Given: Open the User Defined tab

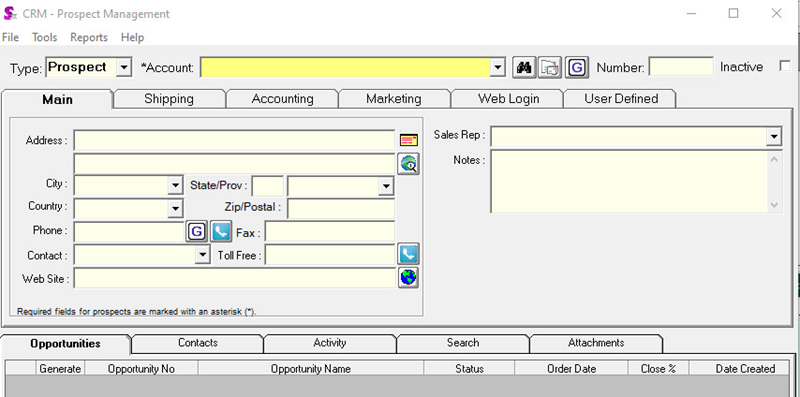Looking at the screenshot, I should coord(621,98).
